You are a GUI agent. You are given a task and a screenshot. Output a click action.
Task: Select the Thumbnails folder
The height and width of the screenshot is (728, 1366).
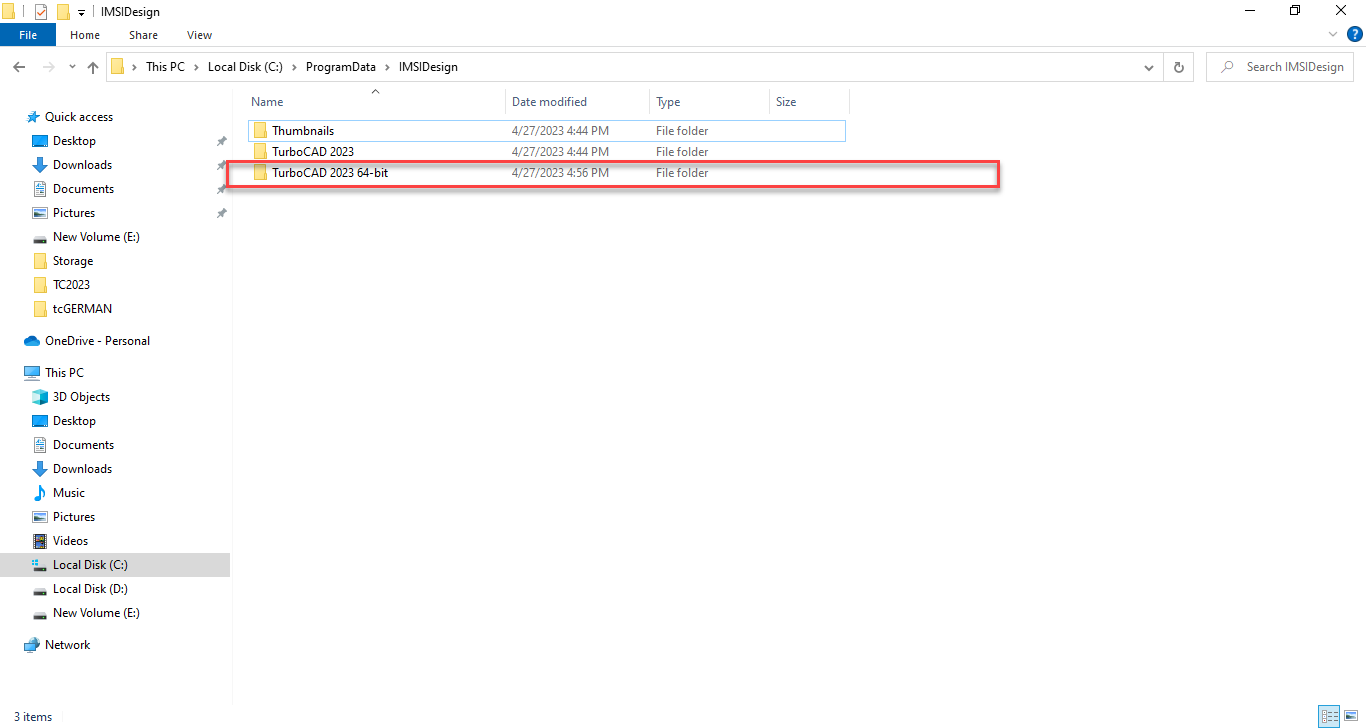point(546,131)
